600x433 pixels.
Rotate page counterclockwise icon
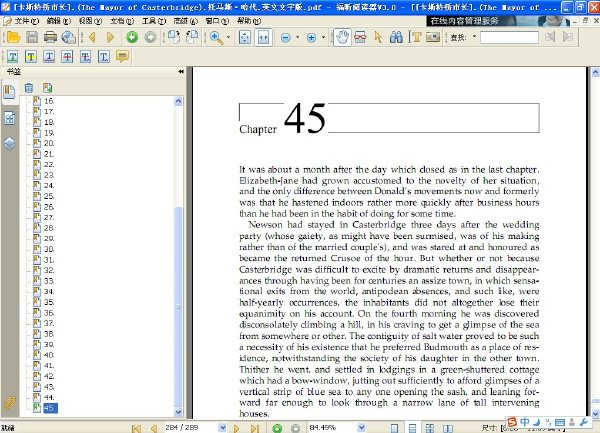(x=192, y=37)
